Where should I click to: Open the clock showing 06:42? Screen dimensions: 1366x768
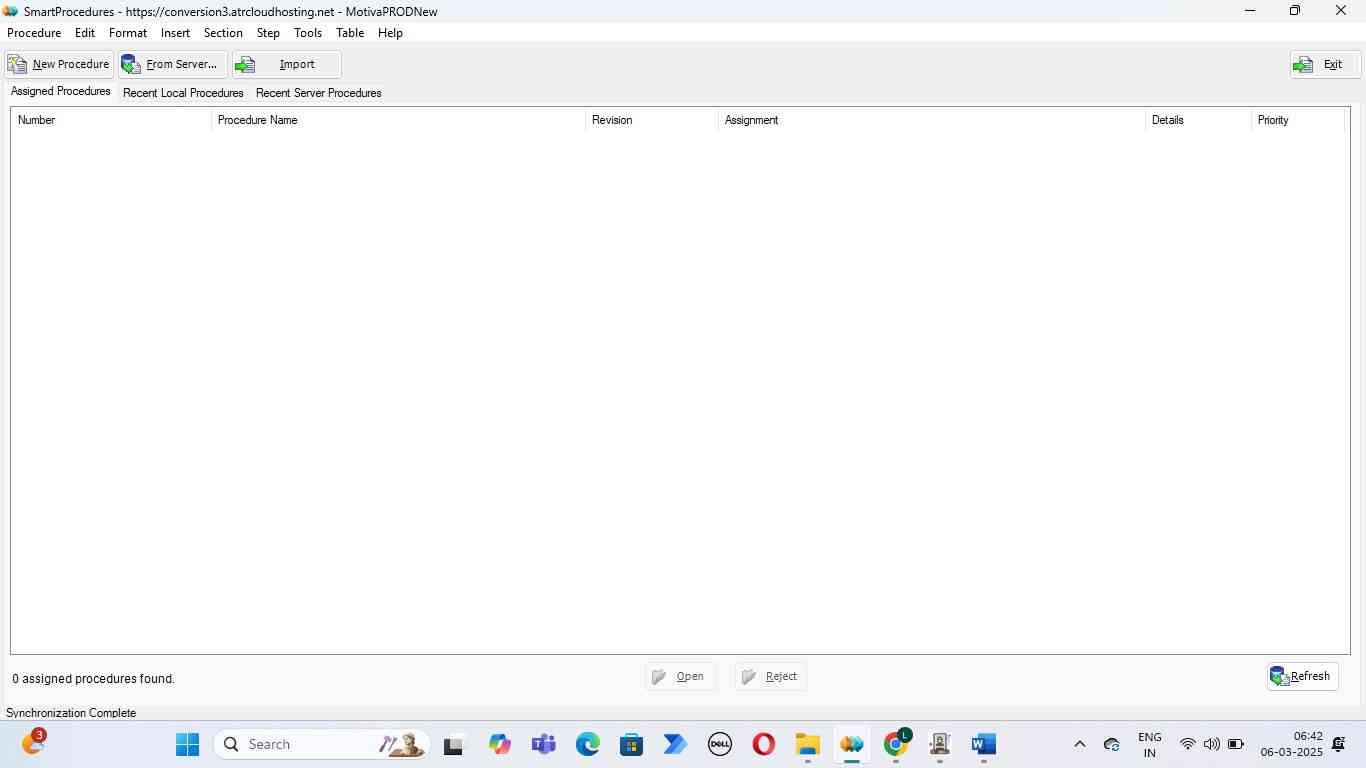tap(1291, 744)
